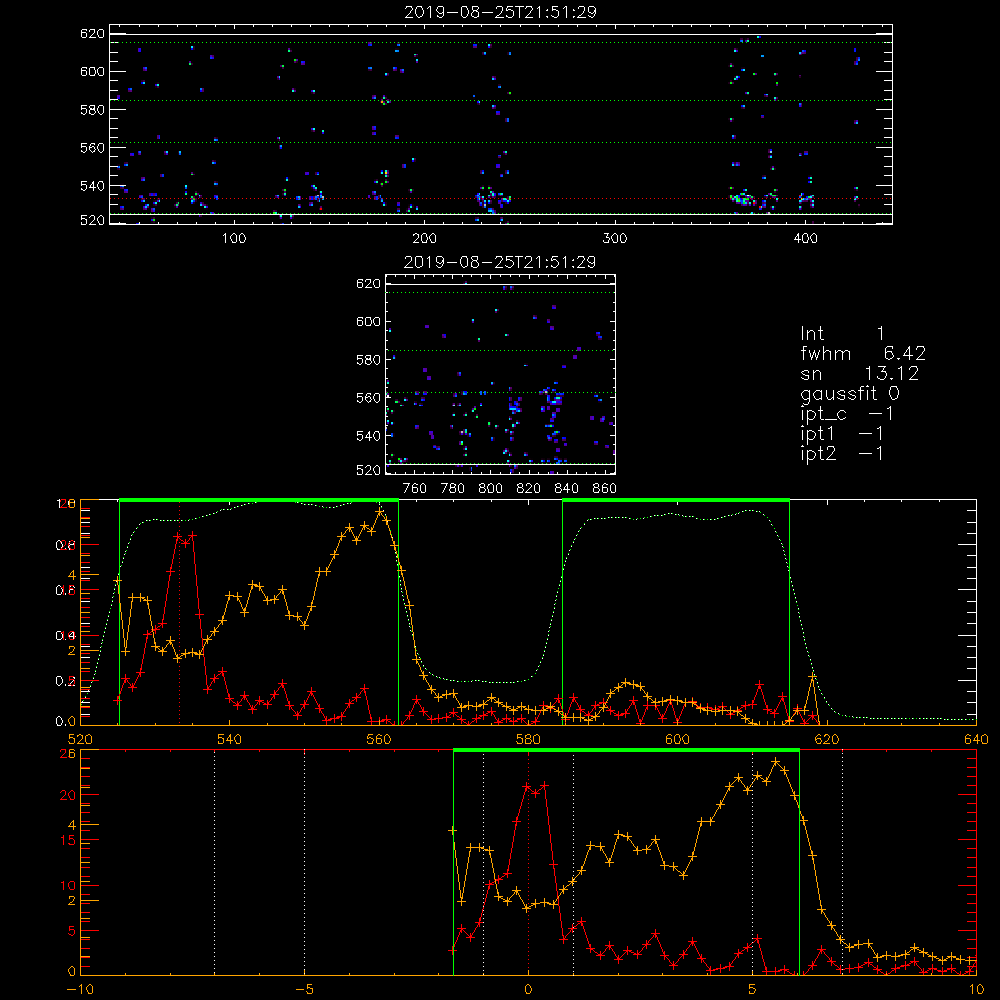
Task: Click y-axis label 600 of the small middle plot
Action: click(x=368, y=322)
